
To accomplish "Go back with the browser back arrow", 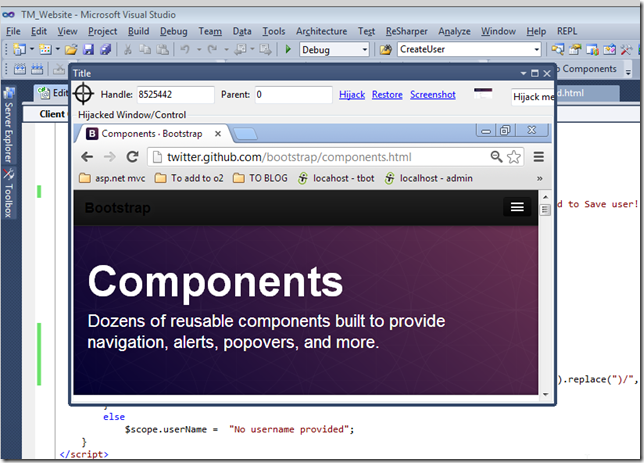I will (x=87, y=157).
